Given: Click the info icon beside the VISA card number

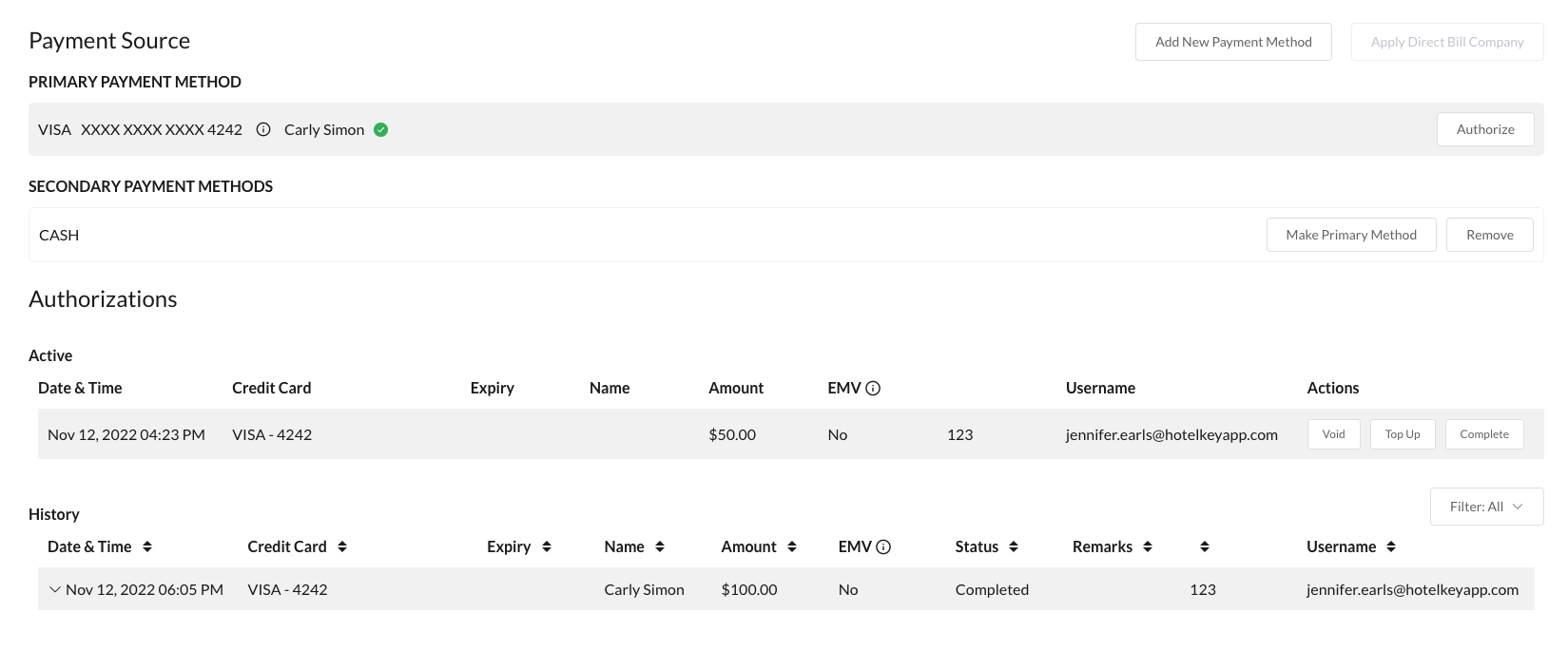Looking at the screenshot, I should pos(263,129).
